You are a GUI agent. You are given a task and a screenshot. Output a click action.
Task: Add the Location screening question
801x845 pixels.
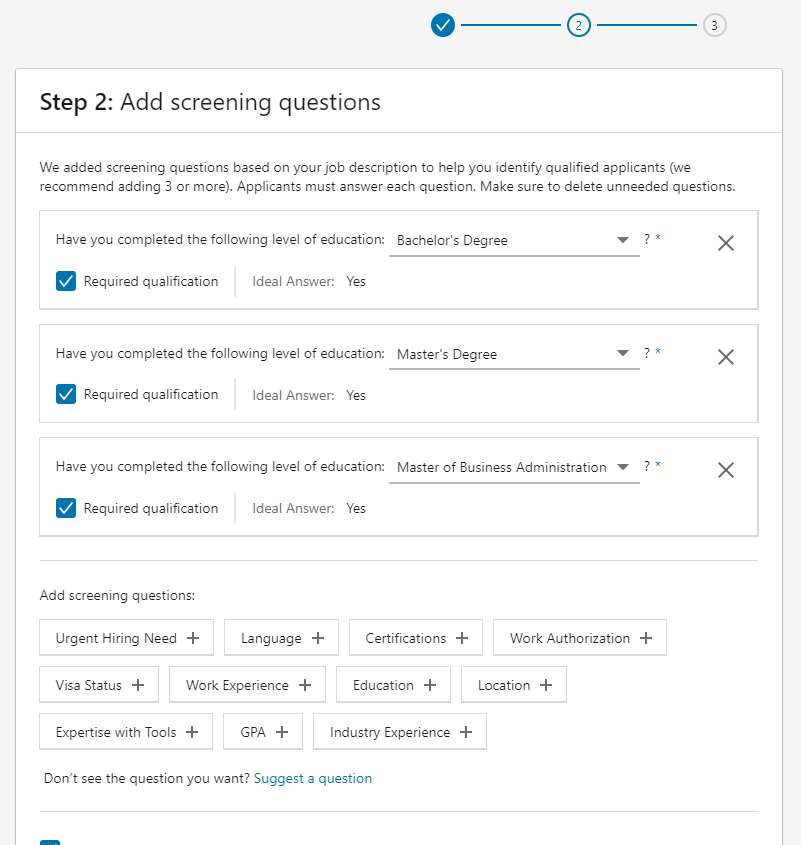(513, 684)
